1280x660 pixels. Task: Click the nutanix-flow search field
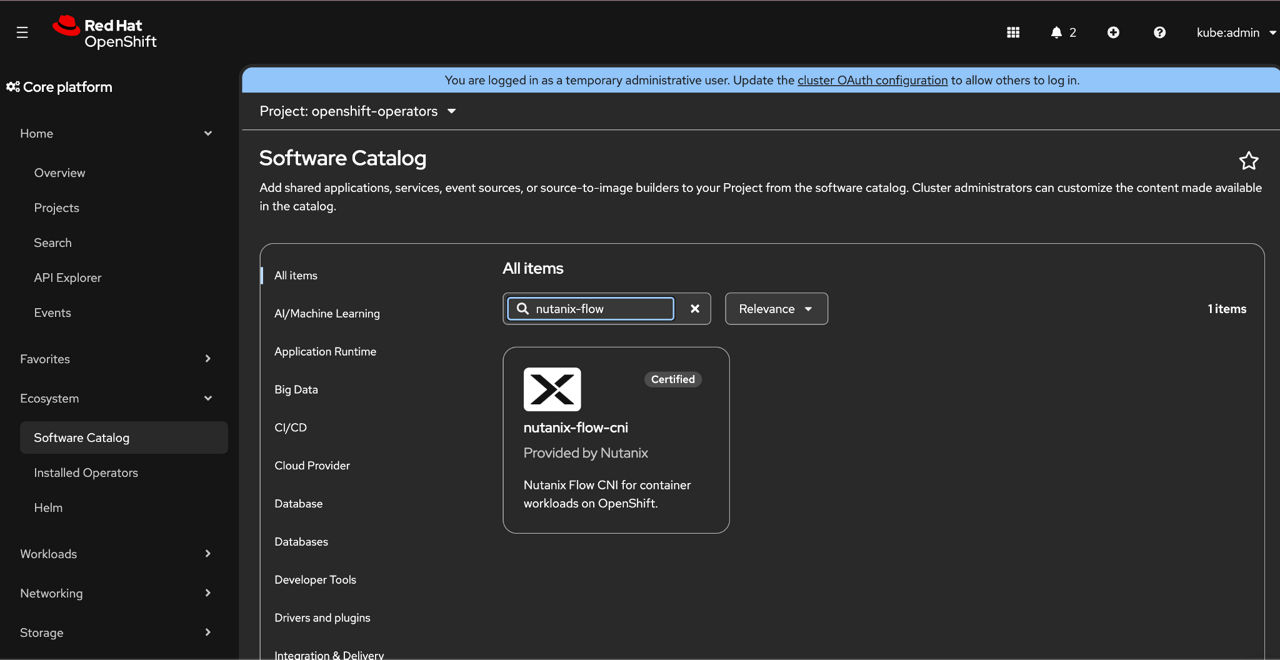tap(591, 309)
